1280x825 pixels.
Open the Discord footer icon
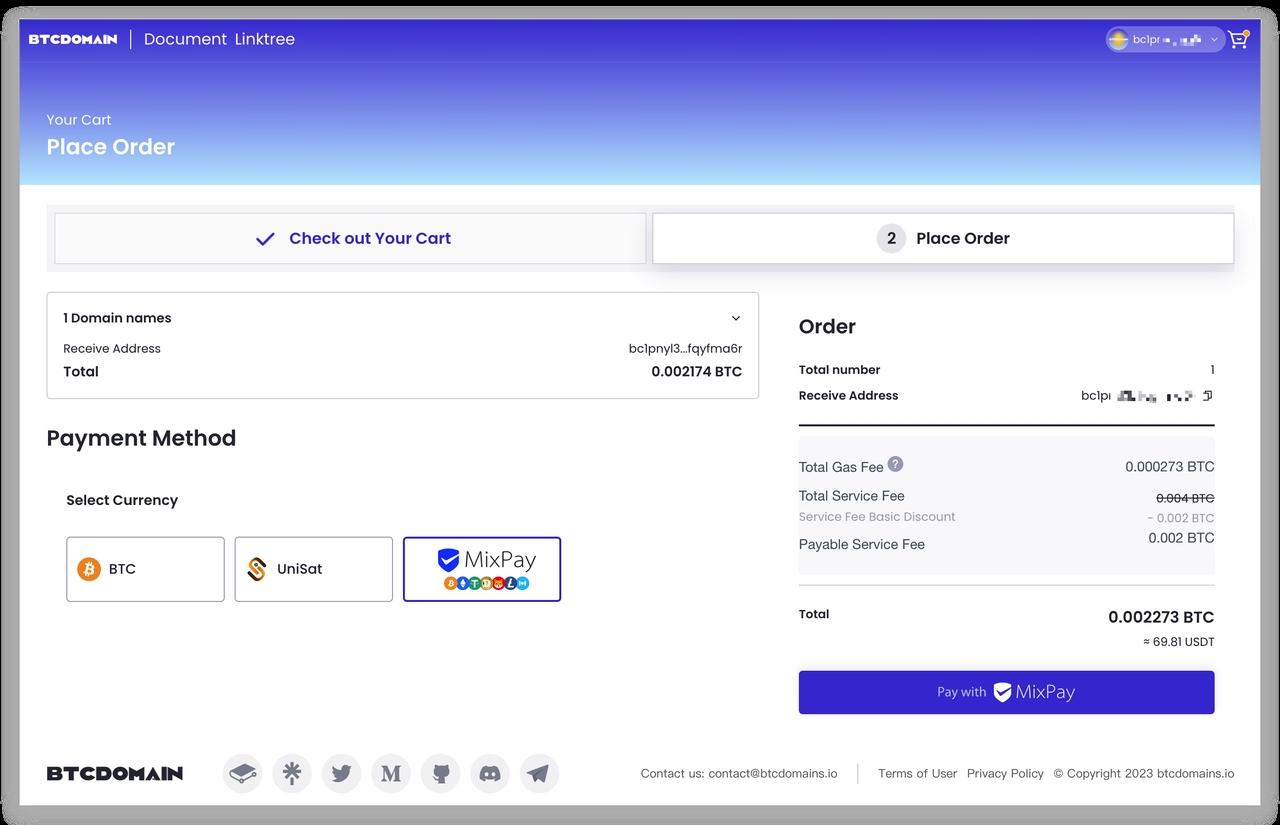point(490,773)
